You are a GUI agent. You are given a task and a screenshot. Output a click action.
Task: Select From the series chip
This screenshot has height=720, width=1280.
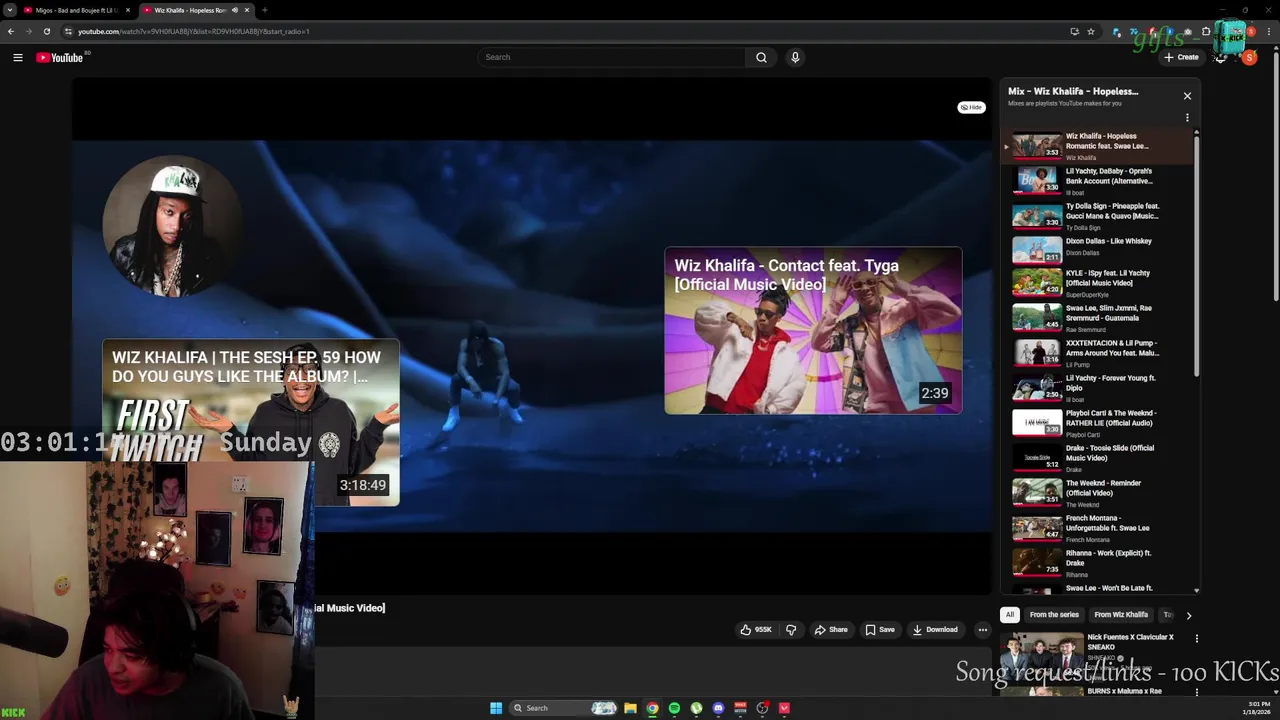(1054, 615)
